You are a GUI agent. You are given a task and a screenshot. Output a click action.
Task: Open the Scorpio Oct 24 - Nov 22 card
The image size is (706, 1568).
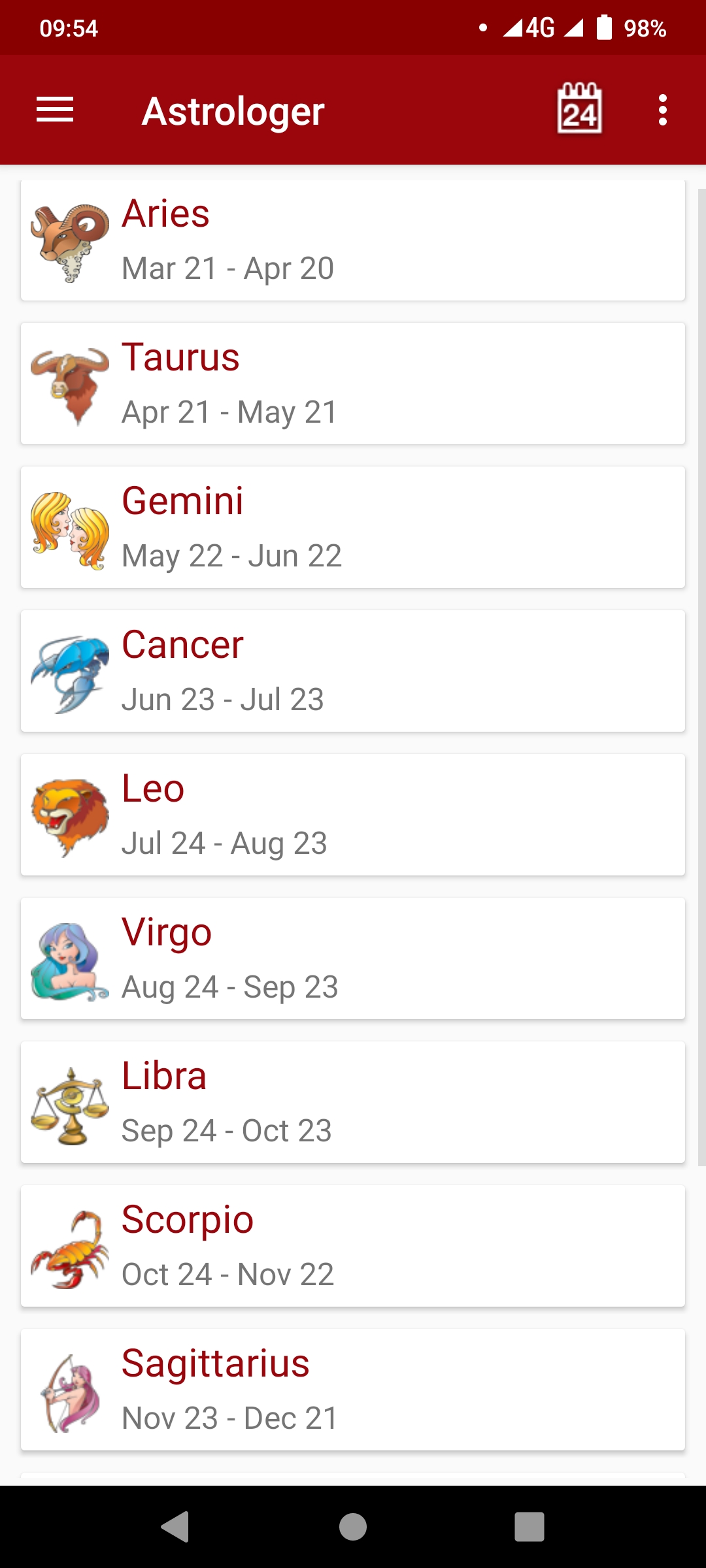[x=392, y=1246]
